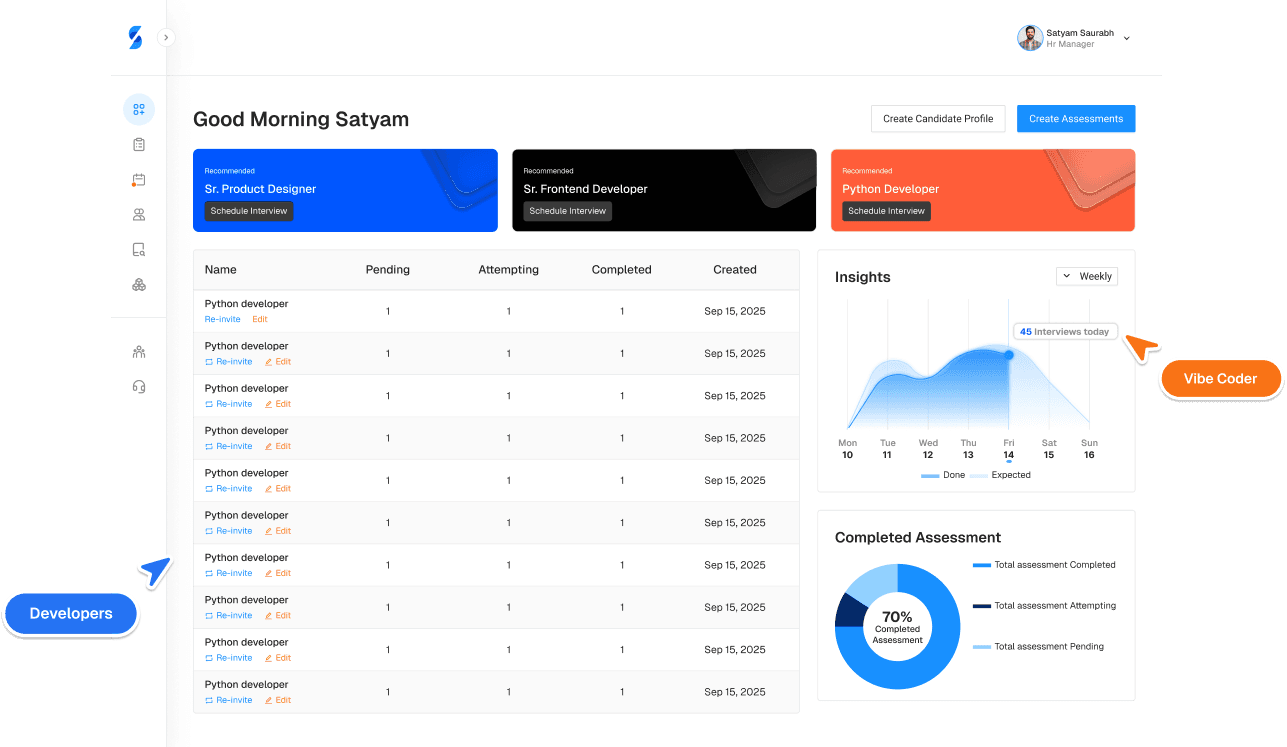Open the chevron beside Hr Manager profile
Image resolution: width=1287 pixels, height=747 pixels.
[1127, 37]
